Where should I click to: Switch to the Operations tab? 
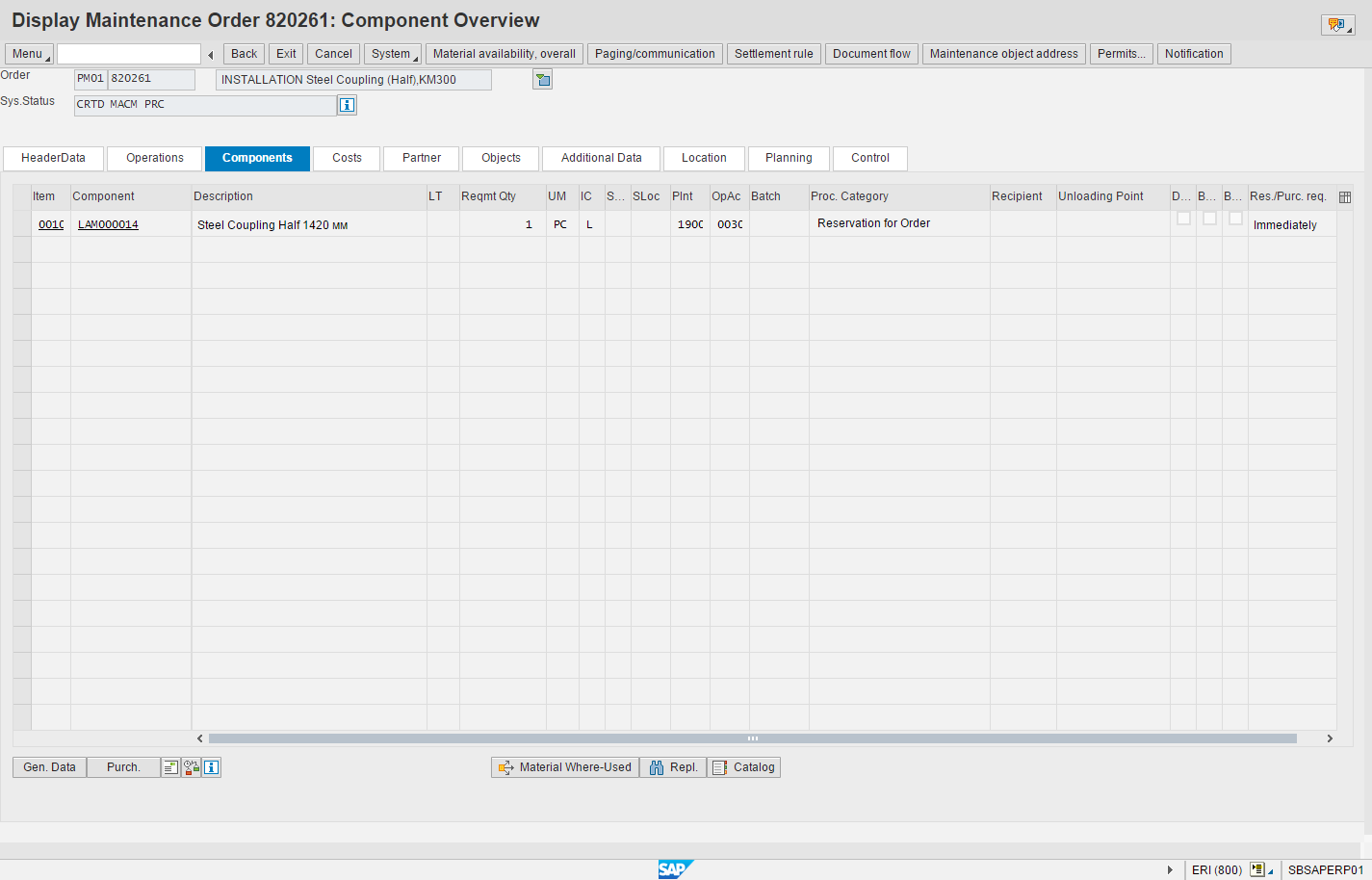point(154,158)
